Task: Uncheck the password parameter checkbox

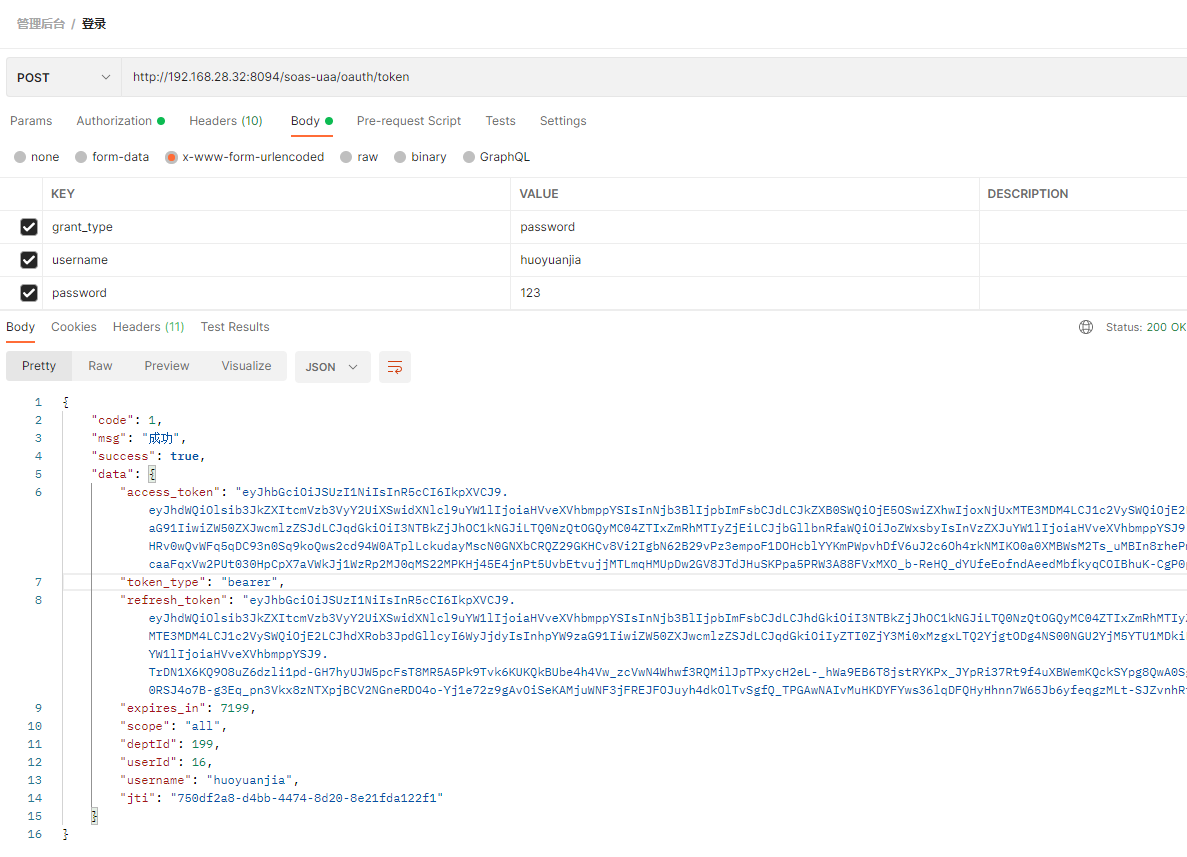Action: pos(29,293)
